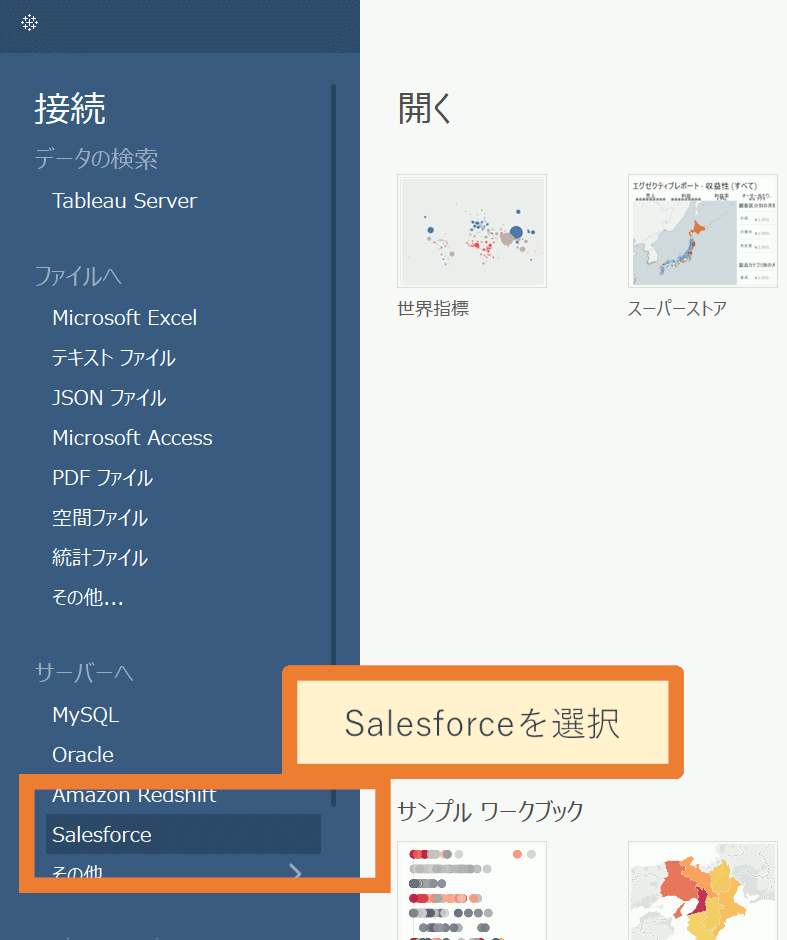
Task: Click the スーパーストア workbook label
Action: [x=677, y=309]
